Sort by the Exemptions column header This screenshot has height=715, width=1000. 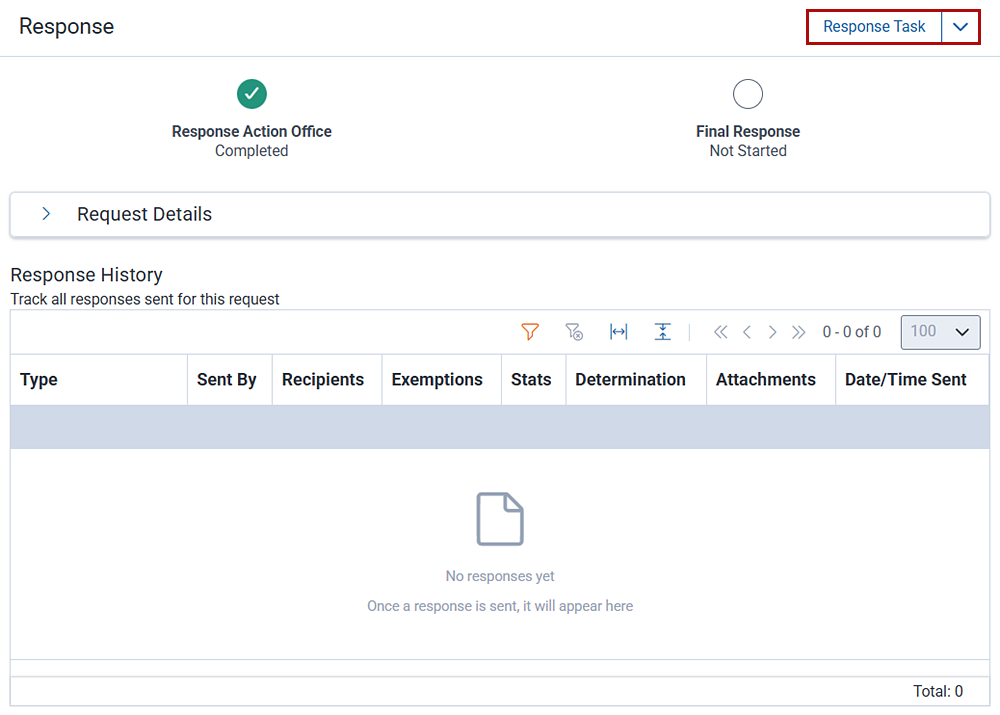coord(441,380)
